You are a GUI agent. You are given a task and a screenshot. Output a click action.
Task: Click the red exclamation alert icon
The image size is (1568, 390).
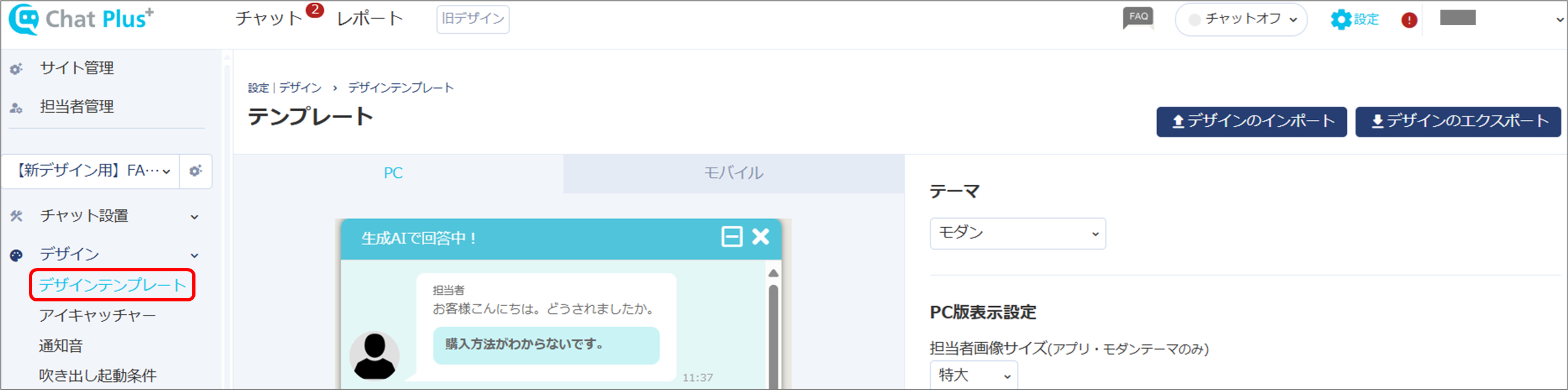pos(1409,20)
